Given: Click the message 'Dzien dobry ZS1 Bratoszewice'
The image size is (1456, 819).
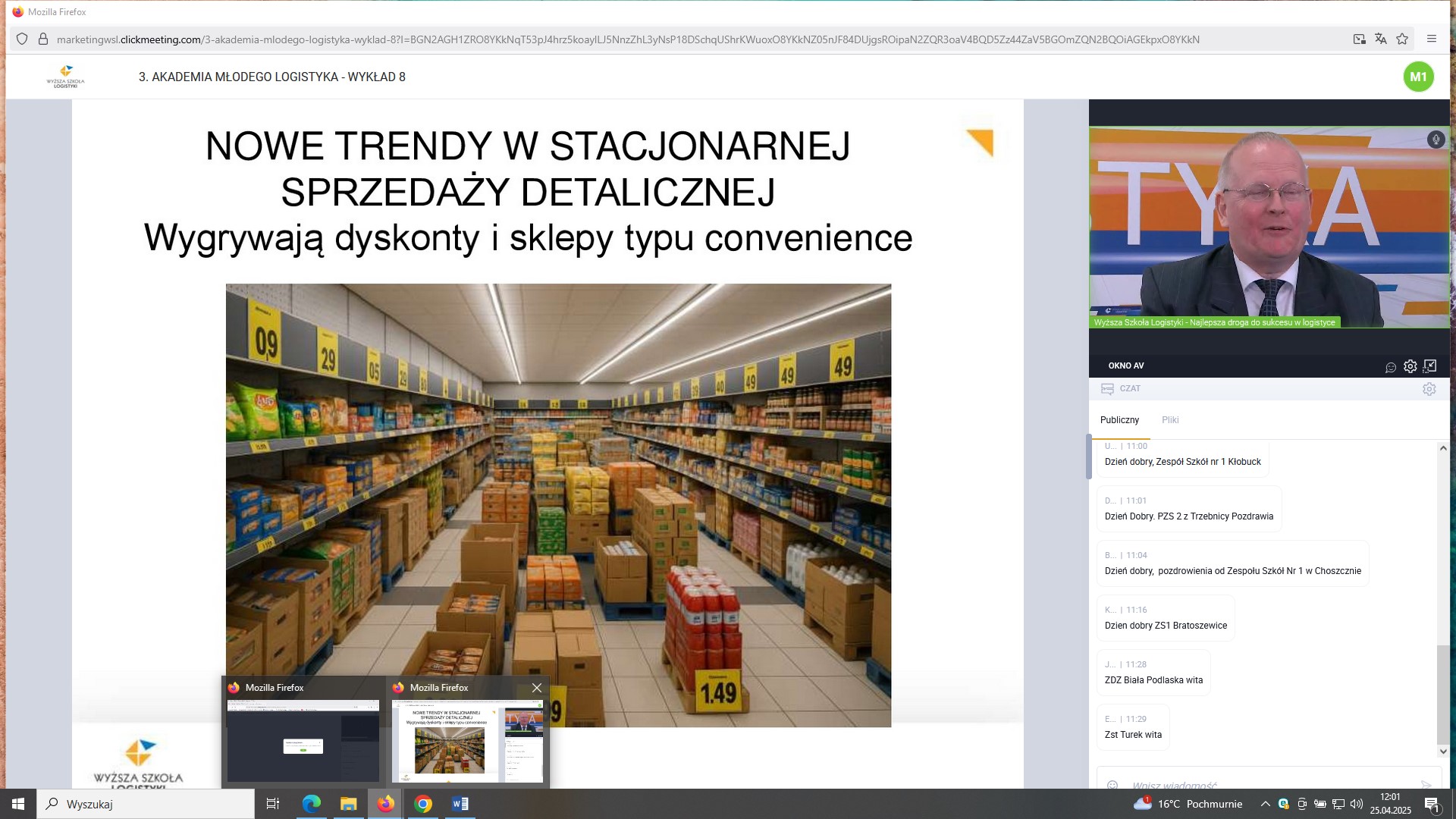Looking at the screenshot, I should [1166, 626].
